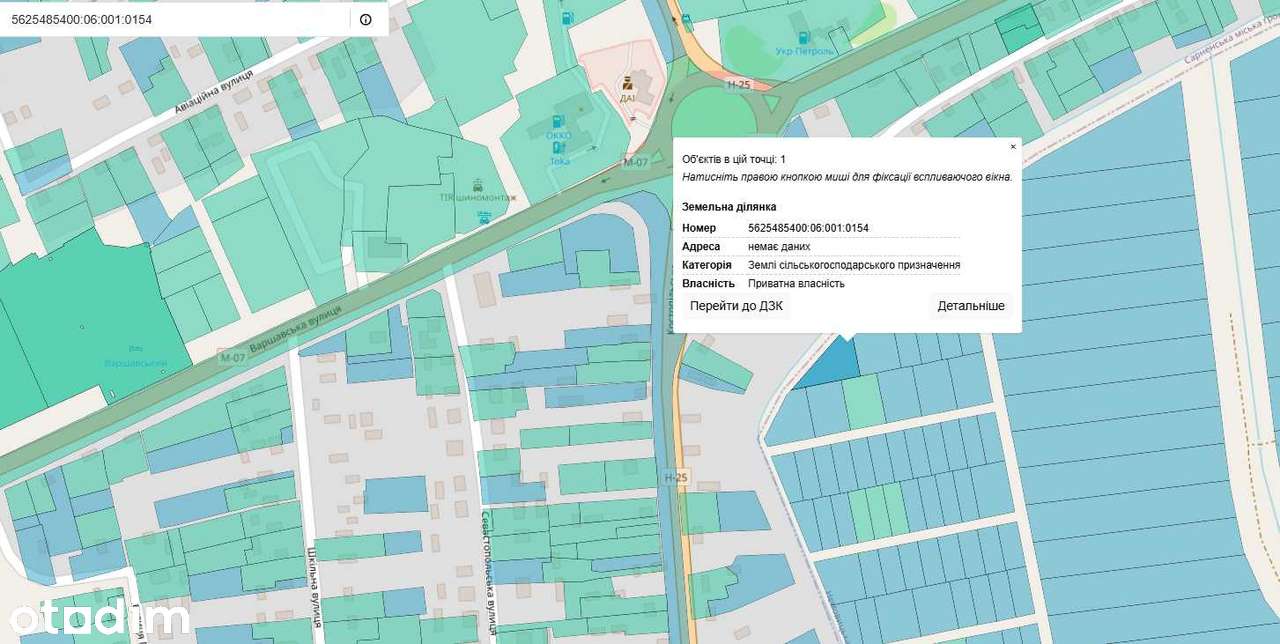Click the 'немає даних' address value
Screen dimensions: 1280x644
(x=779, y=246)
